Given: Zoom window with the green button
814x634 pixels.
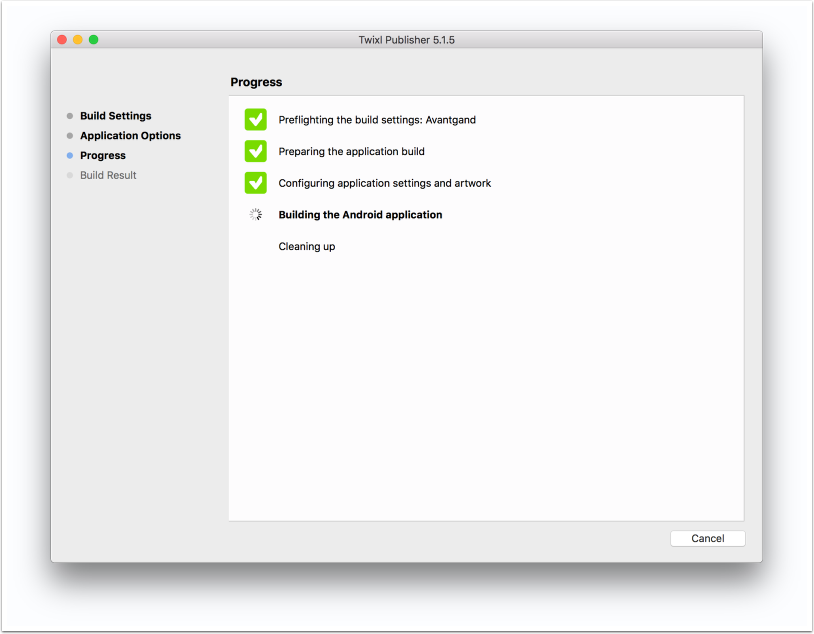Looking at the screenshot, I should [93, 39].
